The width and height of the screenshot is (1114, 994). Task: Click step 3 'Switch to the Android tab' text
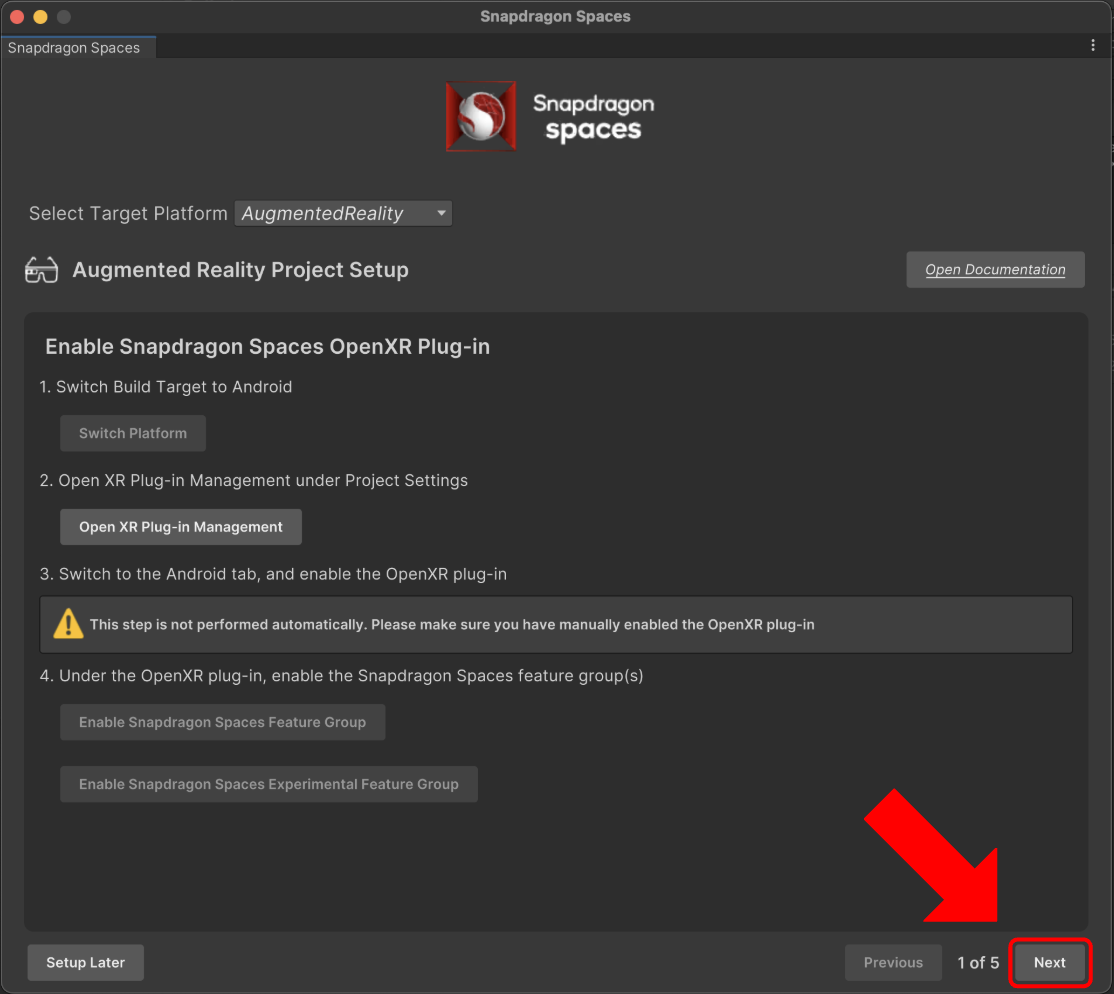pos(274,574)
